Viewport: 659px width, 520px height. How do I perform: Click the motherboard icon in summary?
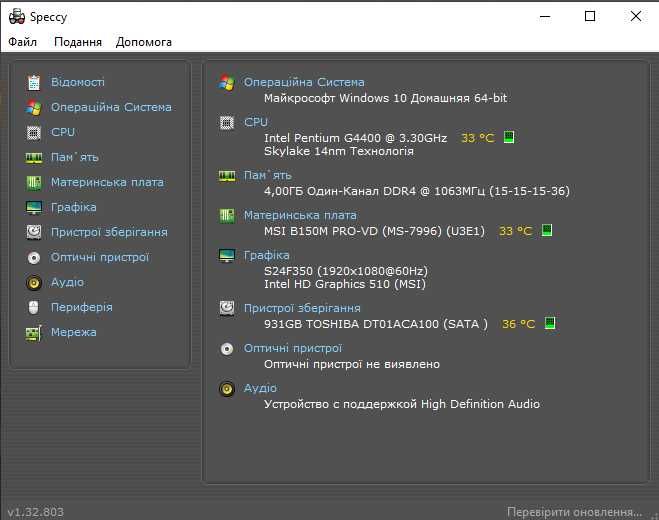pos(227,216)
